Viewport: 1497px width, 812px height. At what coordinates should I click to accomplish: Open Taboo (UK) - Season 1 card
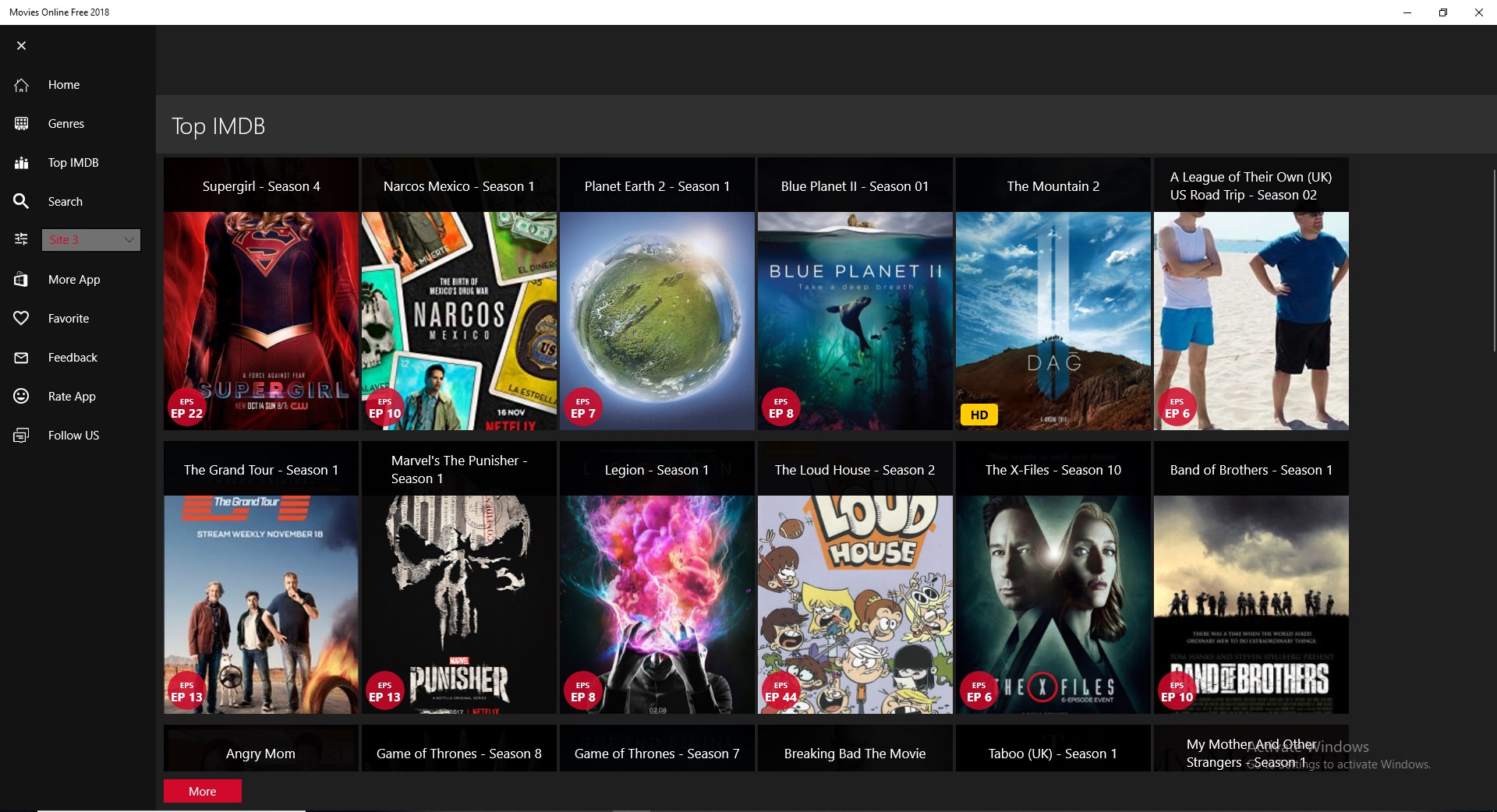1053,749
